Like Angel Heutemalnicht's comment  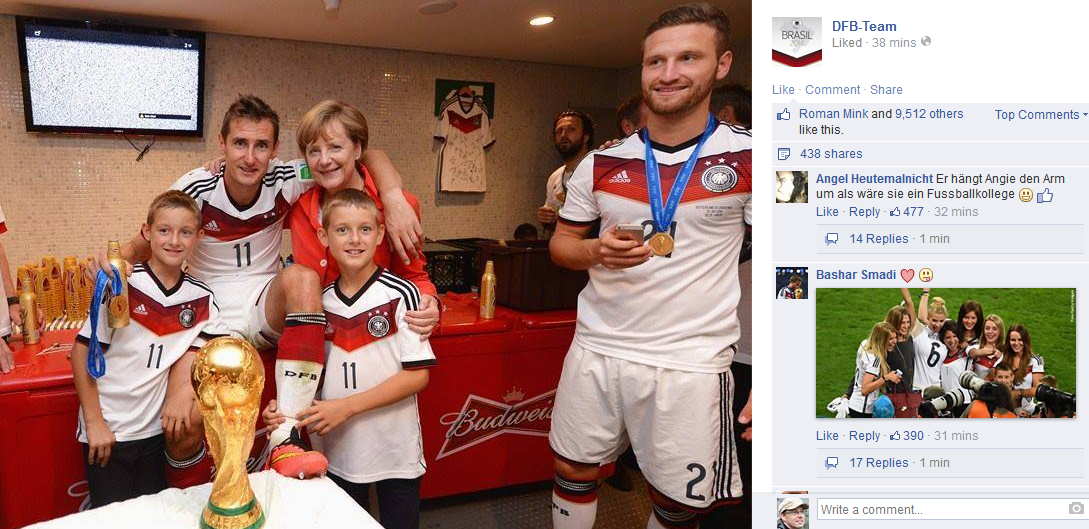coord(827,212)
